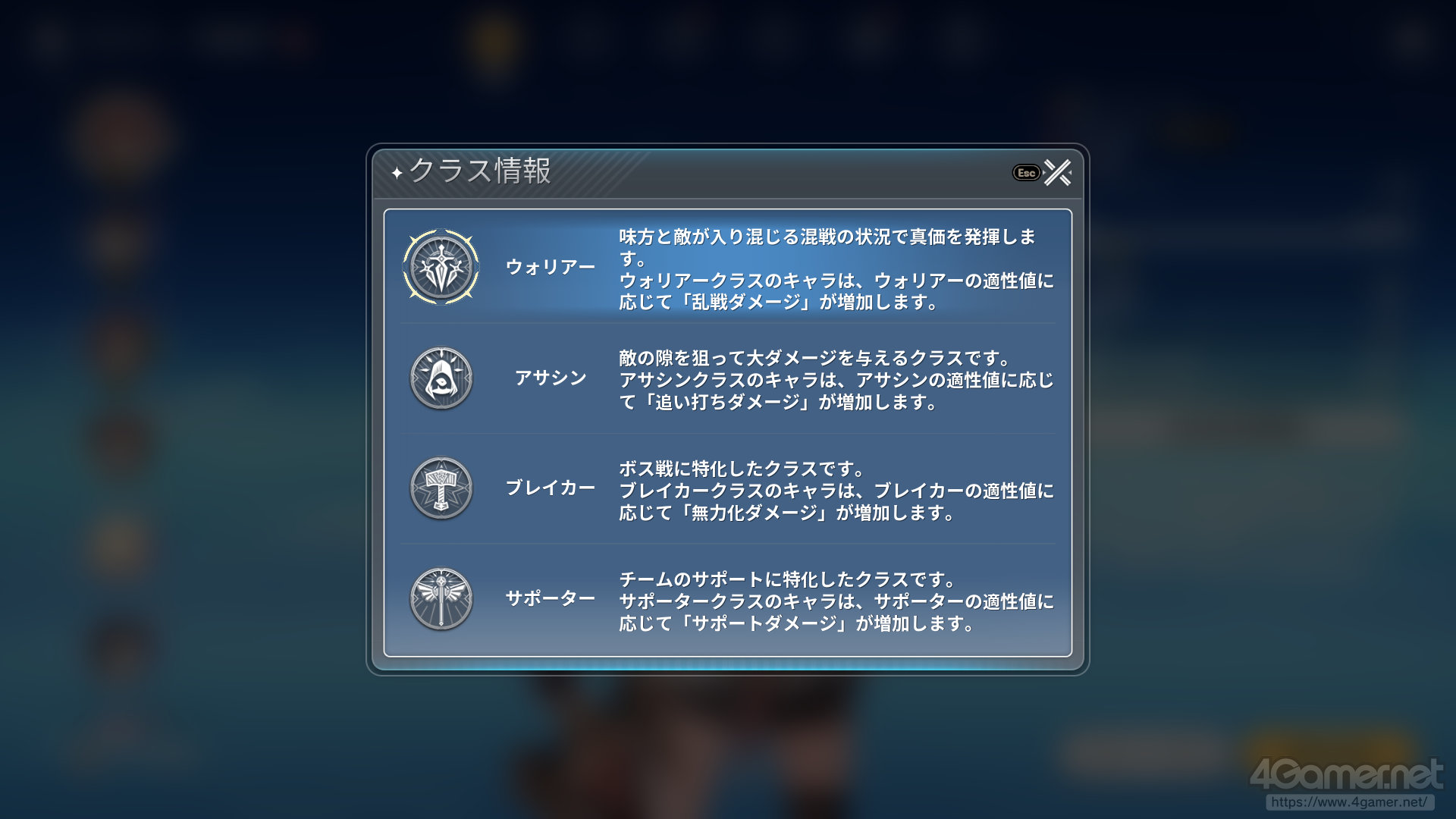Click the Breaker description about 無力化ダメージ
The image size is (1456, 819).
[836, 491]
